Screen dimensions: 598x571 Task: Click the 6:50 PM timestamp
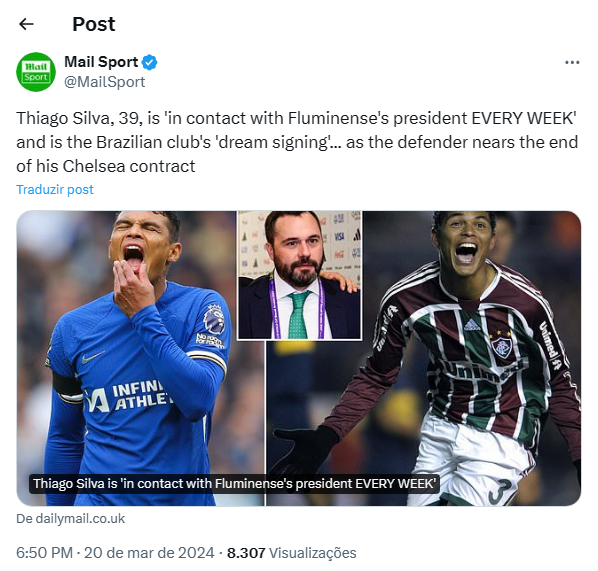point(44,552)
